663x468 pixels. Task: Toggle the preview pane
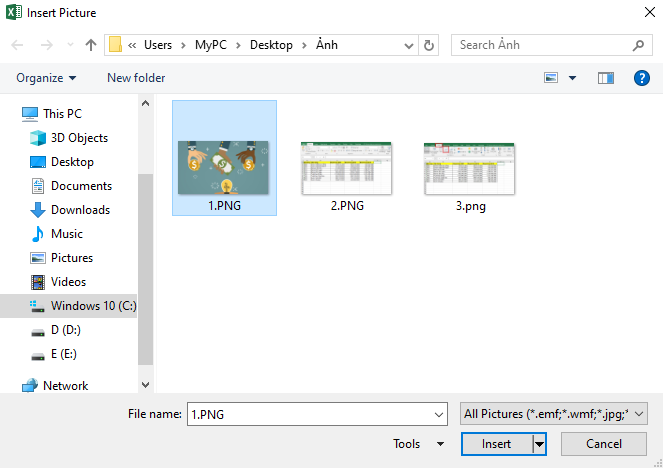(x=605, y=78)
